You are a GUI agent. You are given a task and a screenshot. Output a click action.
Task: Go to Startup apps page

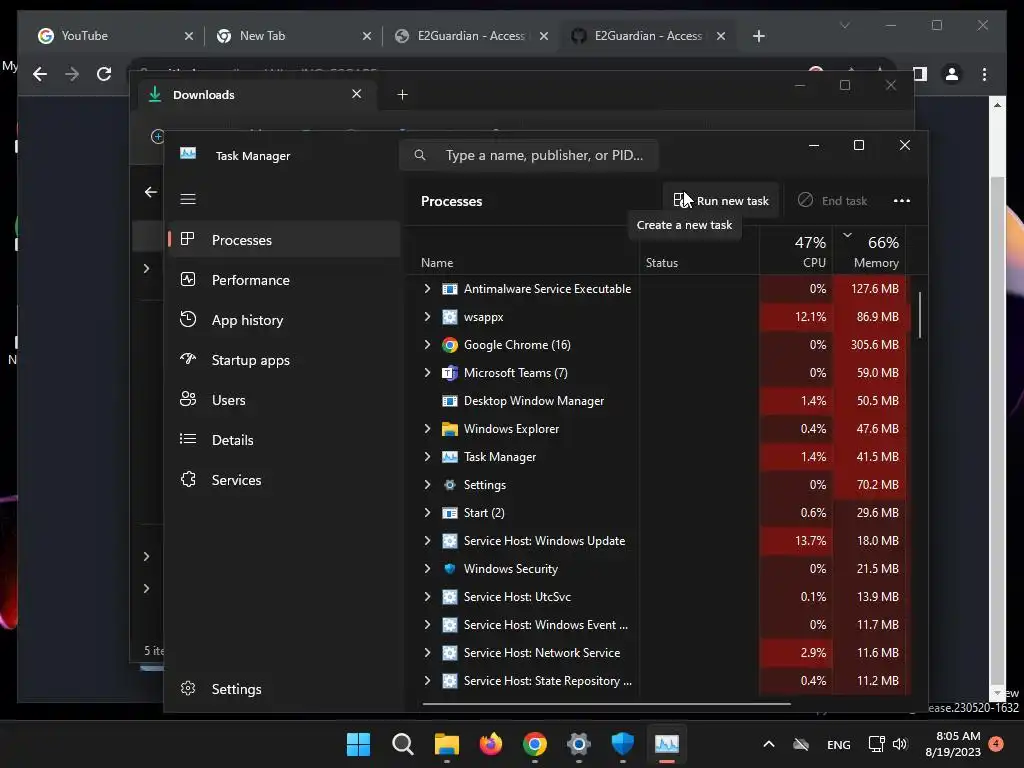(x=283, y=360)
